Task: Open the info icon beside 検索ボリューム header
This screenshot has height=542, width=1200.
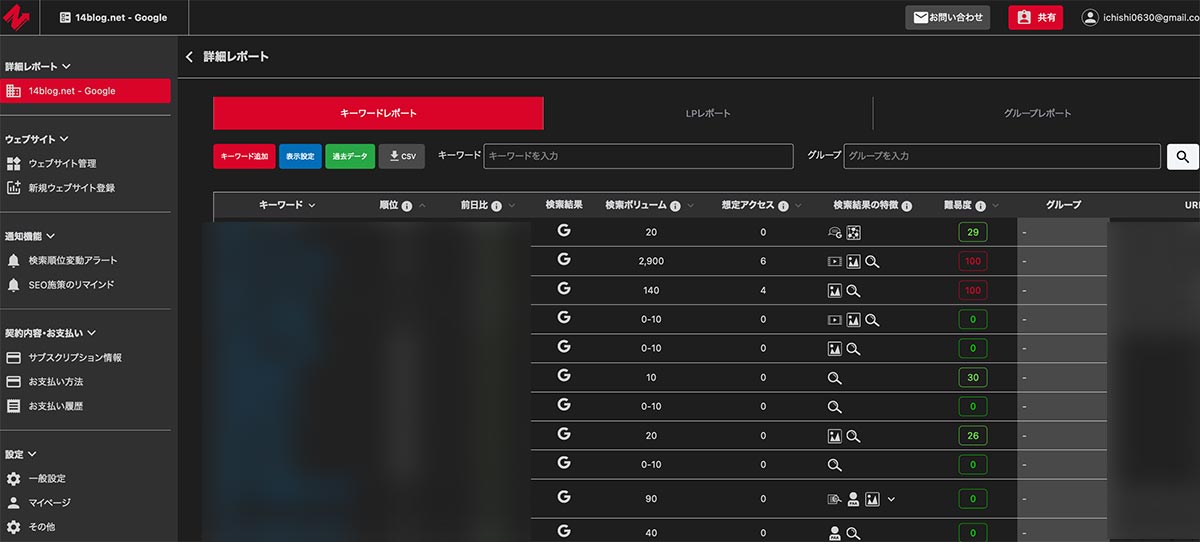Action: (x=676, y=206)
